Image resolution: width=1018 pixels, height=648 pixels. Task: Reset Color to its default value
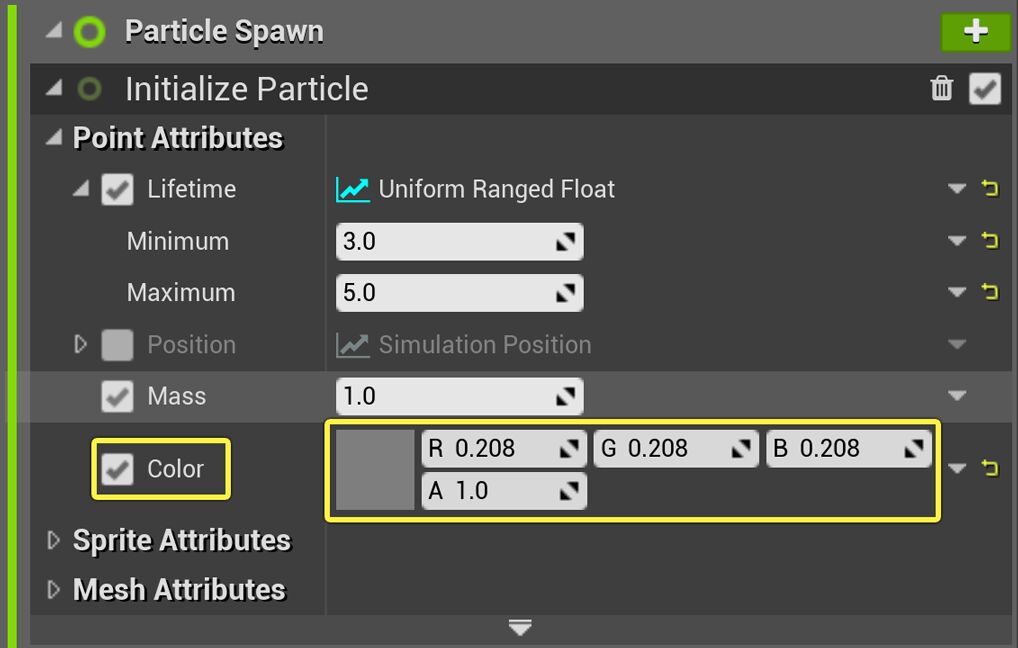pyautogui.click(x=990, y=468)
